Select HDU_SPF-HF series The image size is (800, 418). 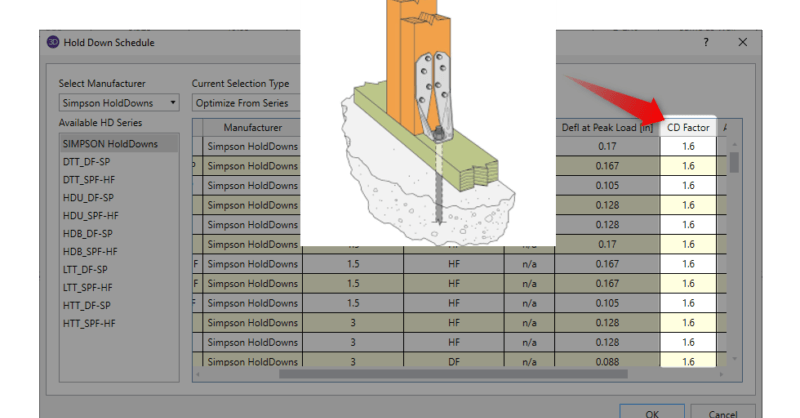[x=90, y=215]
